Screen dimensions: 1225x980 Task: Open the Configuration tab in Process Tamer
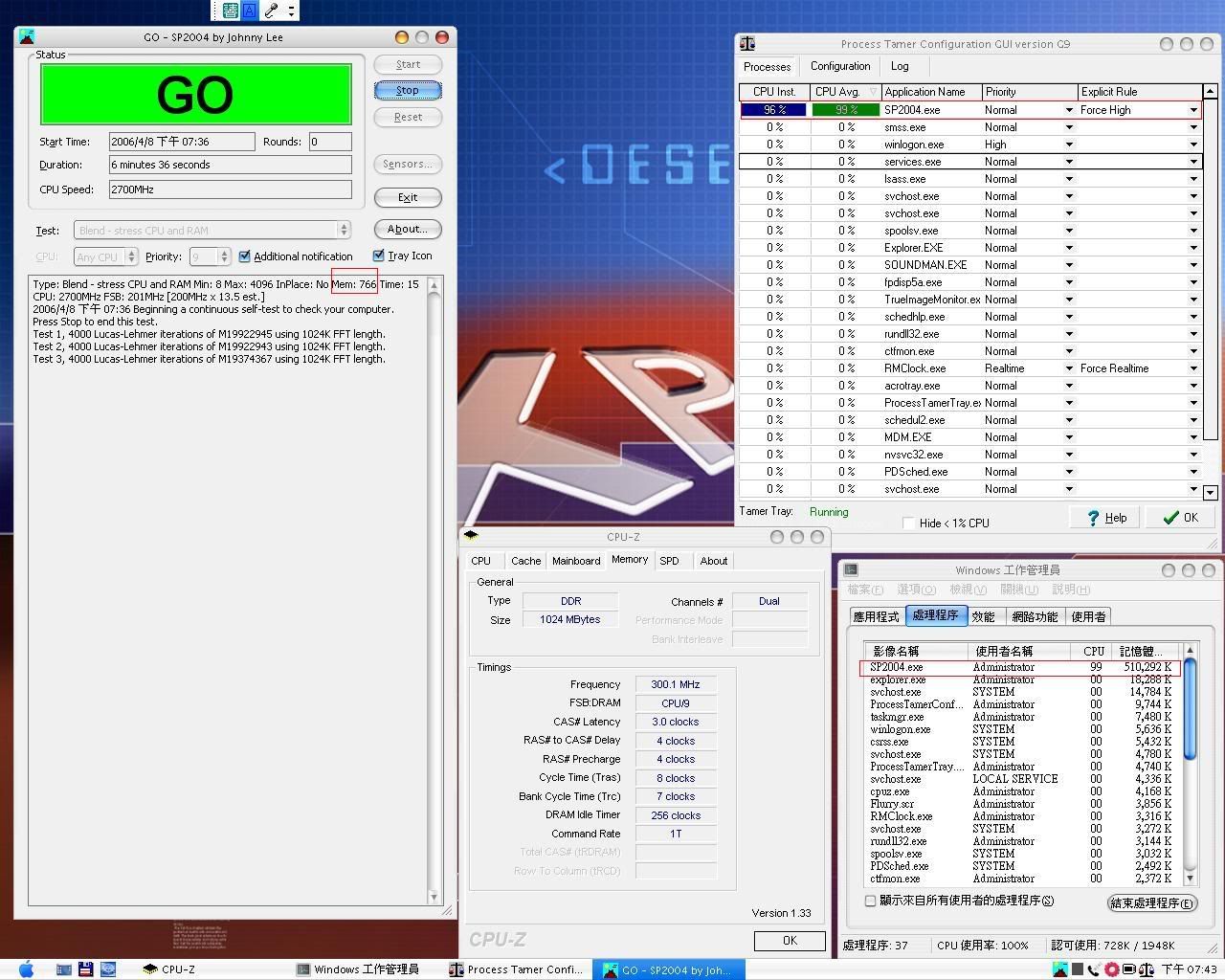(840, 66)
